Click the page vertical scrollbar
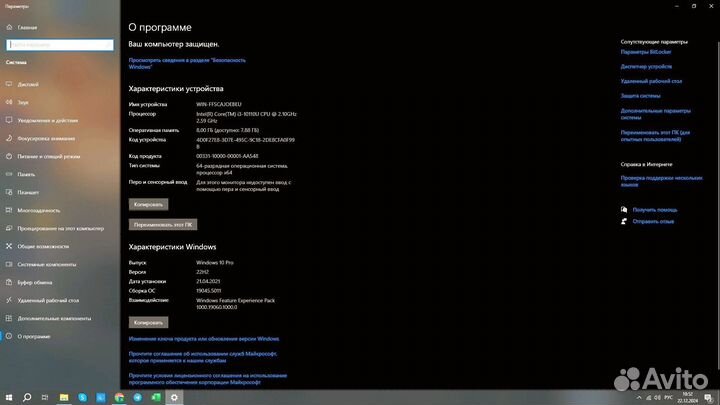The image size is (720, 405). pos(718,204)
